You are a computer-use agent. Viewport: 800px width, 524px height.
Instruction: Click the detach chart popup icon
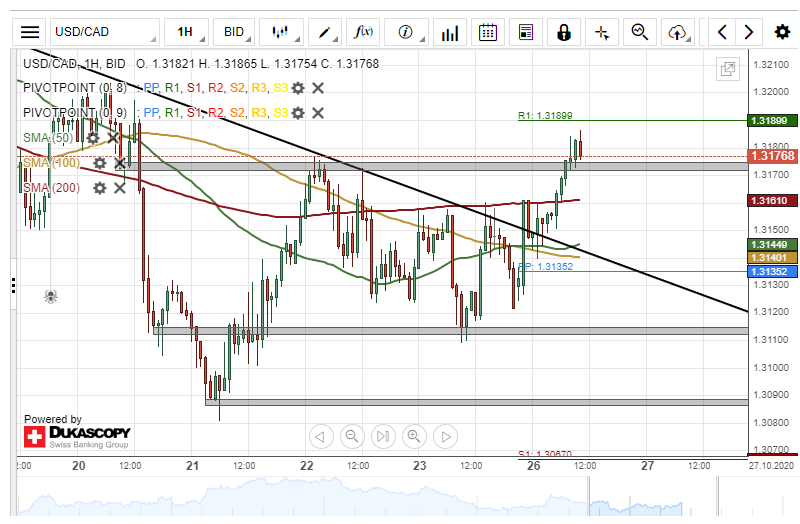click(x=728, y=68)
